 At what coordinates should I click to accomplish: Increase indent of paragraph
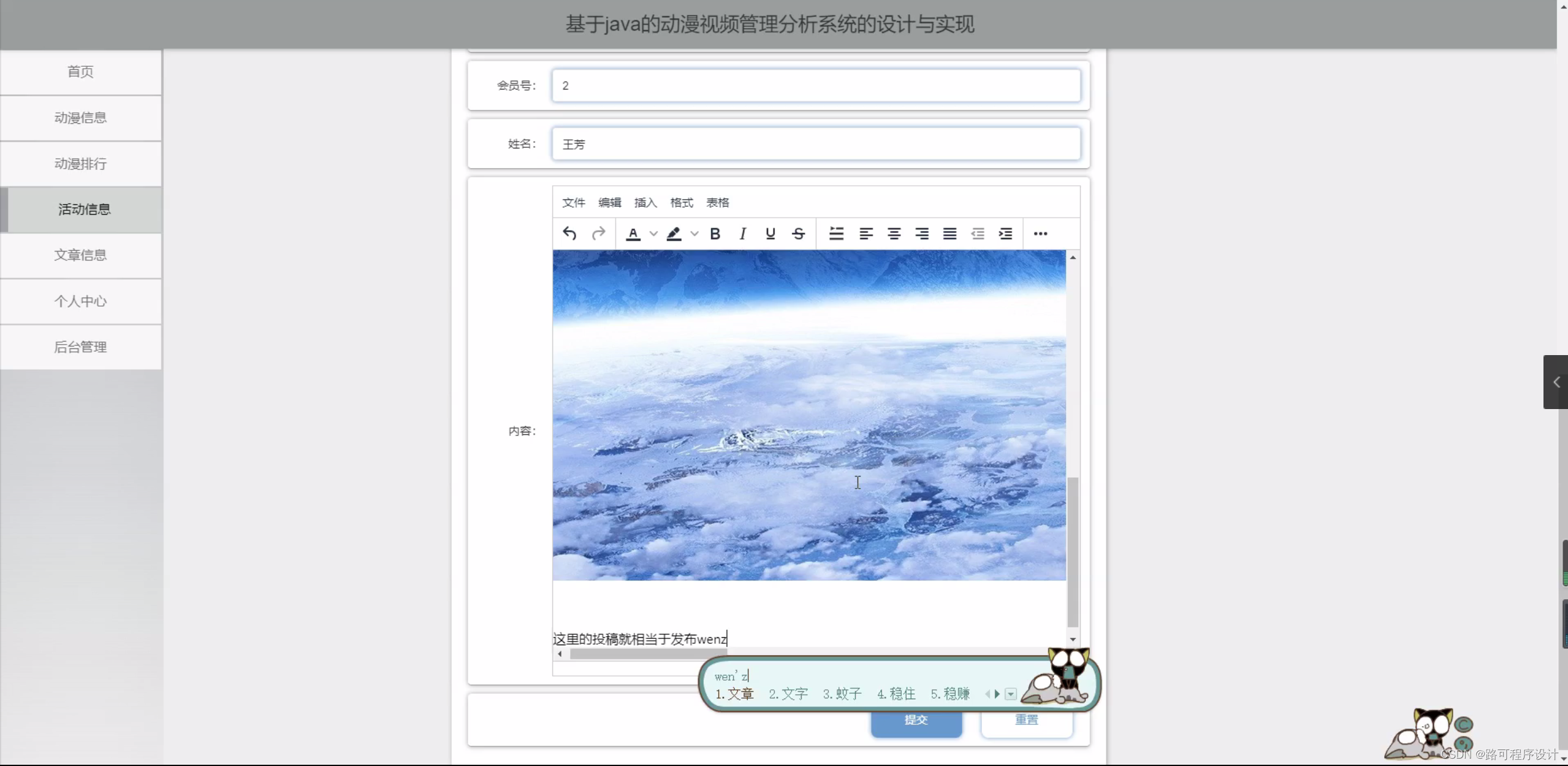(1005, 234)
